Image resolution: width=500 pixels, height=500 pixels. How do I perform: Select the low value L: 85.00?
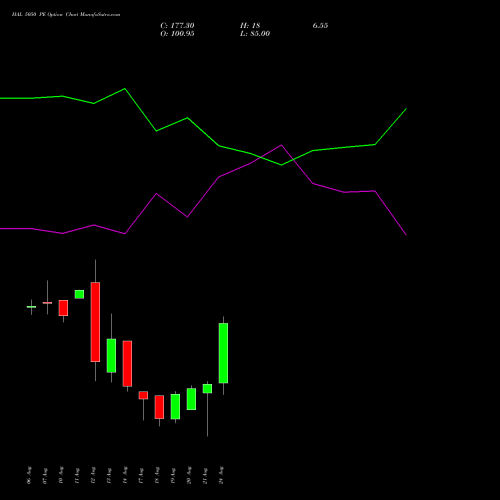click(255, 34)
